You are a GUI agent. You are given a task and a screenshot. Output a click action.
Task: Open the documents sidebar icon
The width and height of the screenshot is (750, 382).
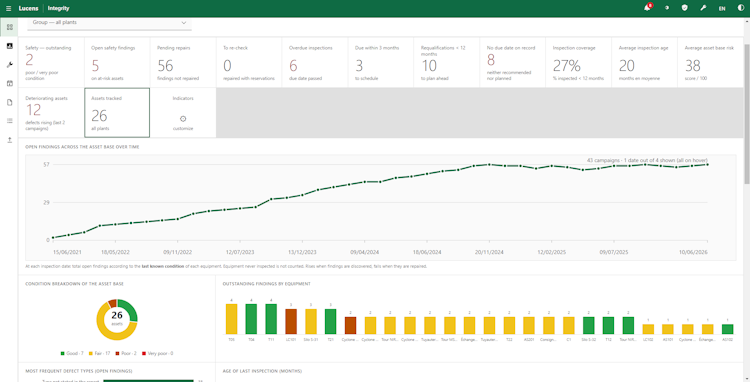tap(10, 102)
